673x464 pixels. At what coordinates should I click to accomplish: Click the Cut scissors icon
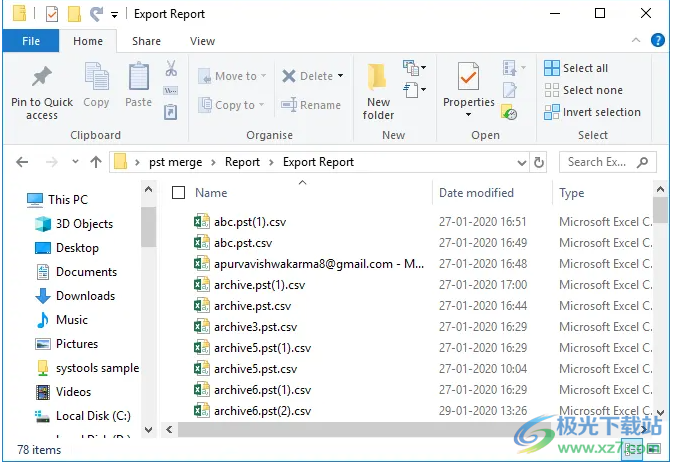tap(171, 69)
